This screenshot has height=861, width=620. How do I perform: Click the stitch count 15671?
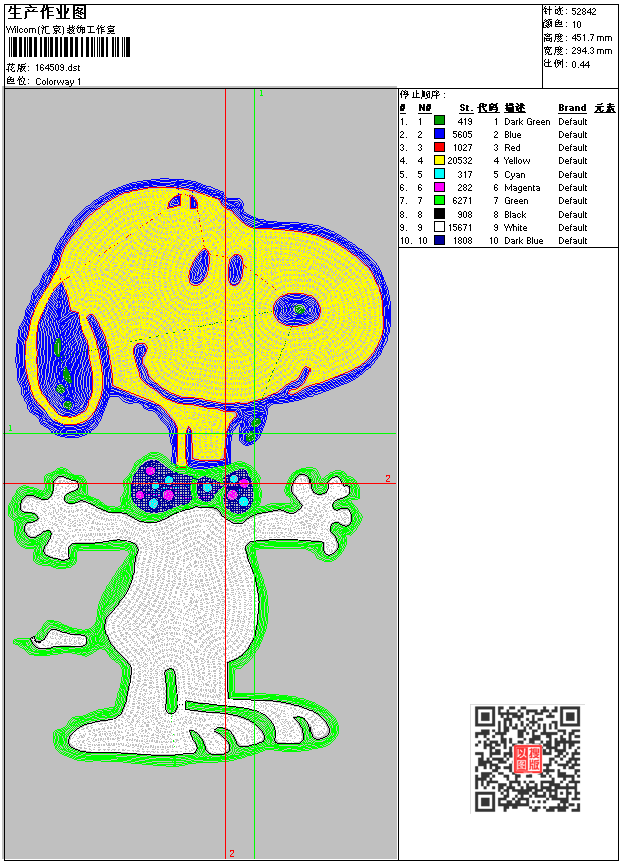tap(460, 228)
